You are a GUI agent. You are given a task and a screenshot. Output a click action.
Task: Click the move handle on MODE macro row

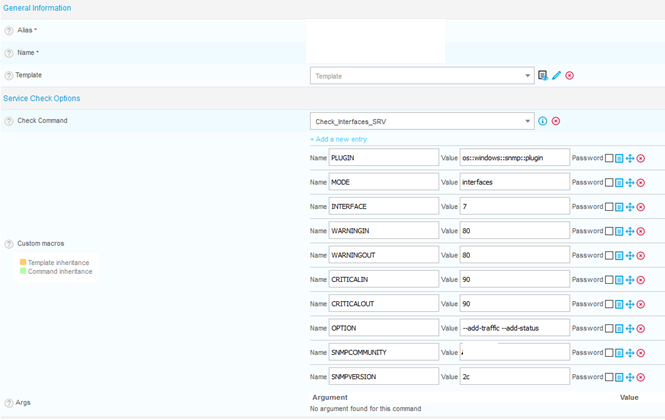pos(630,182)
